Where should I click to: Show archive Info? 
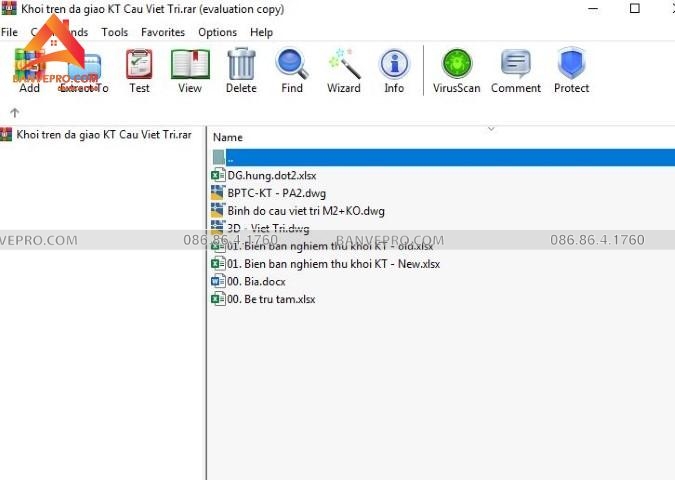[394, 64]
